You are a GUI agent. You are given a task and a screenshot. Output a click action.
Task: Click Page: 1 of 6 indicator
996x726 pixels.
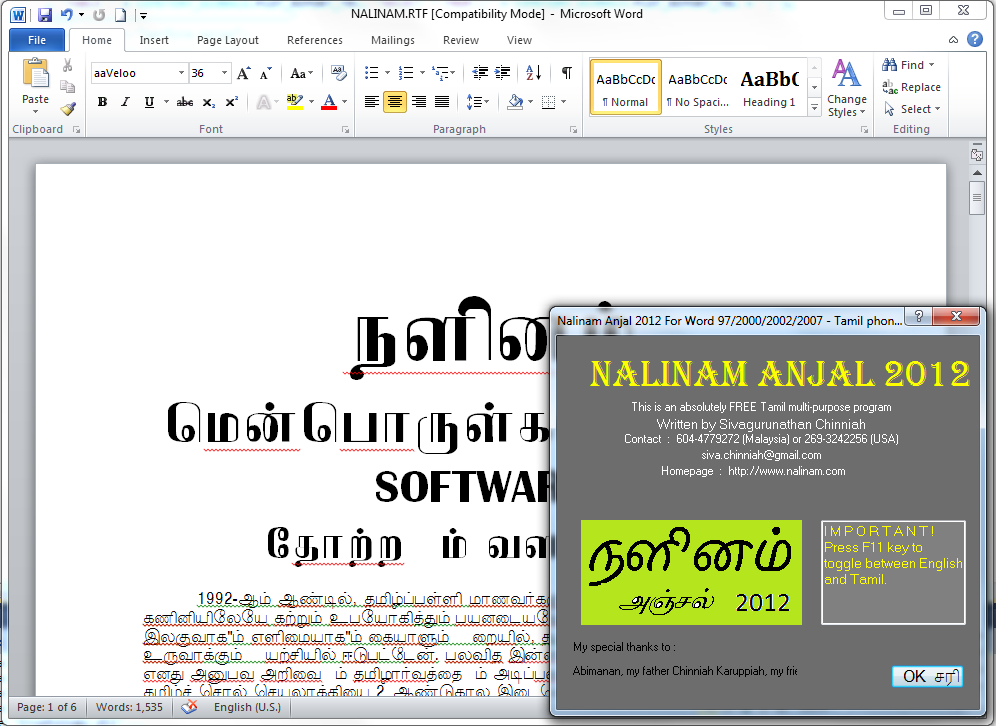[x=46, y=707]
